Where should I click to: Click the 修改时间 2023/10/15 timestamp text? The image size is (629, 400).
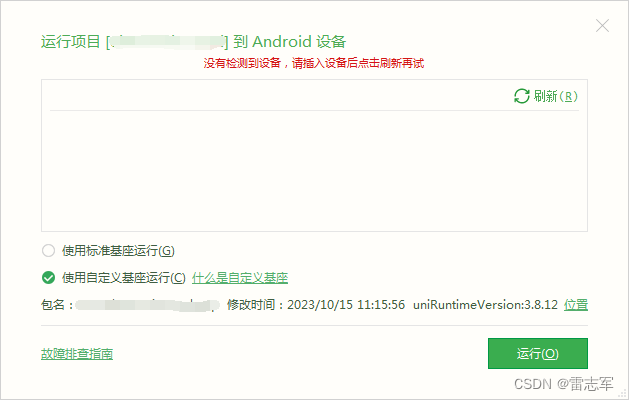(x=316, y=305)
